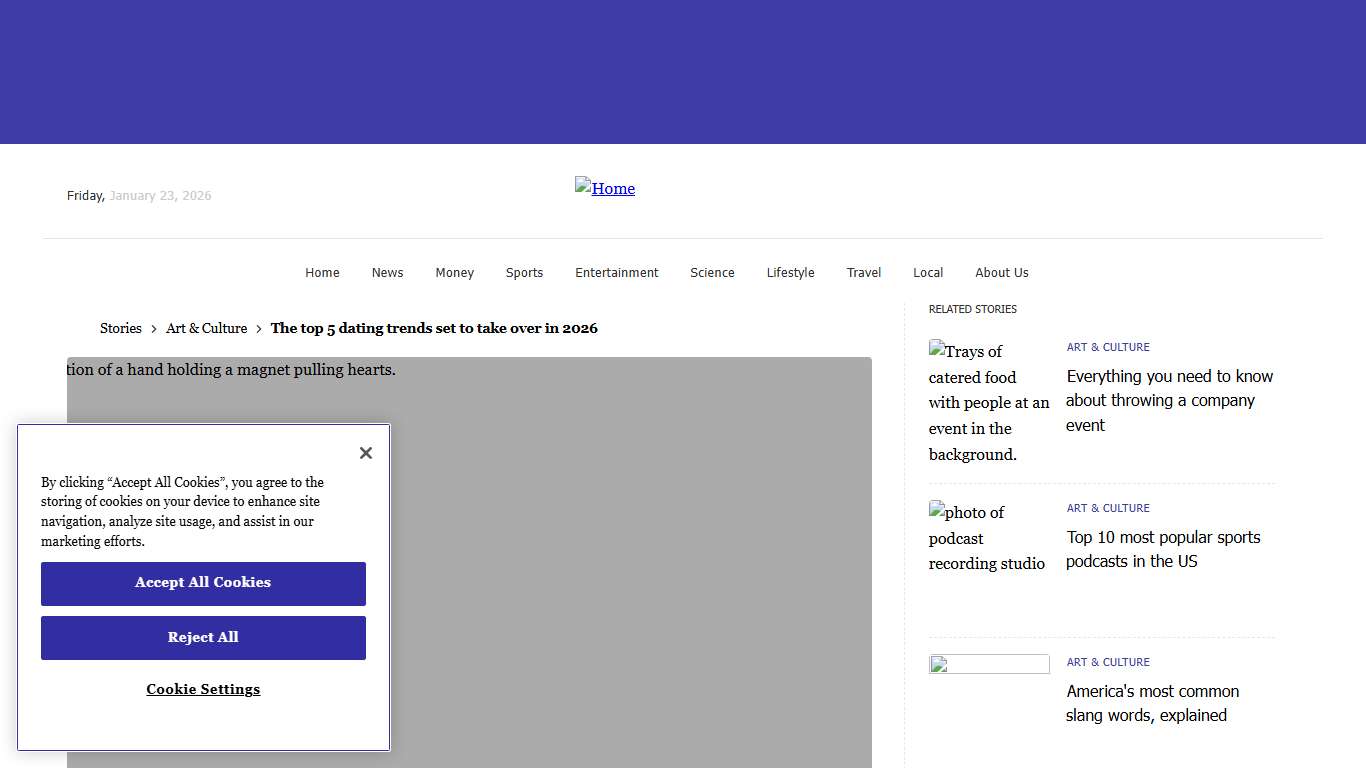Open Top 10 sports podcasts article
Viewport: 1366px width, 768px height.
(1162, 549)
